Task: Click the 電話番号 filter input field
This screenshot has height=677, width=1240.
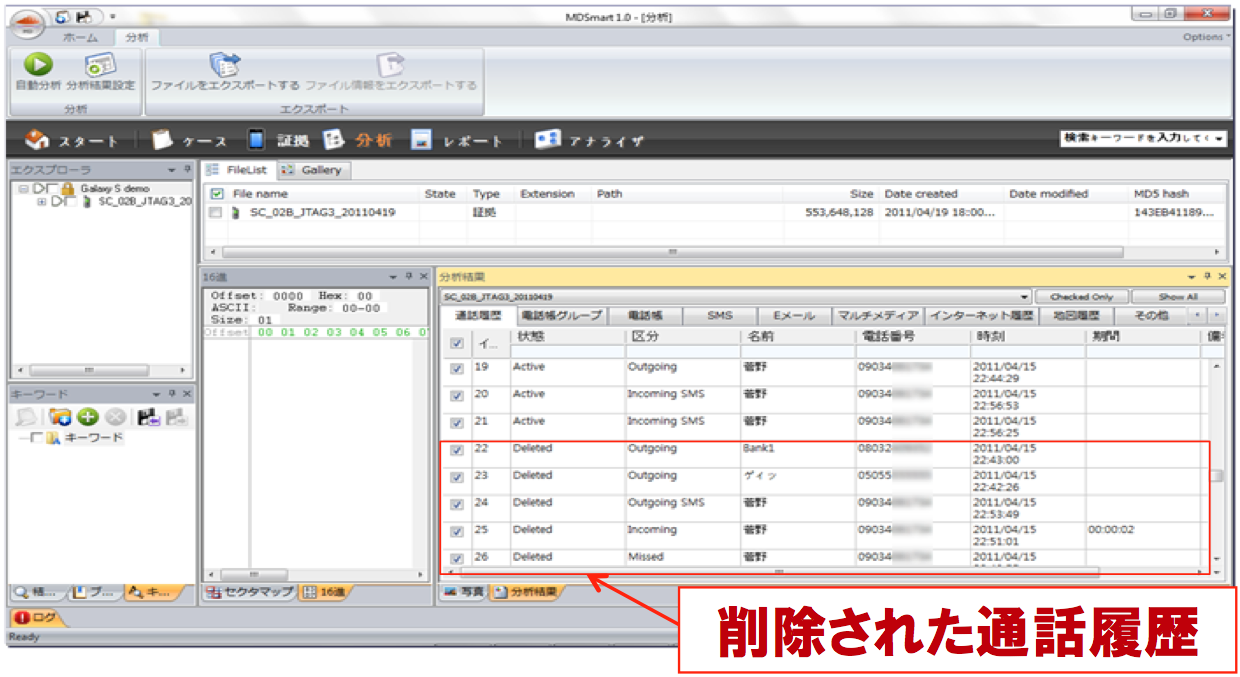Action: [912, 352]
